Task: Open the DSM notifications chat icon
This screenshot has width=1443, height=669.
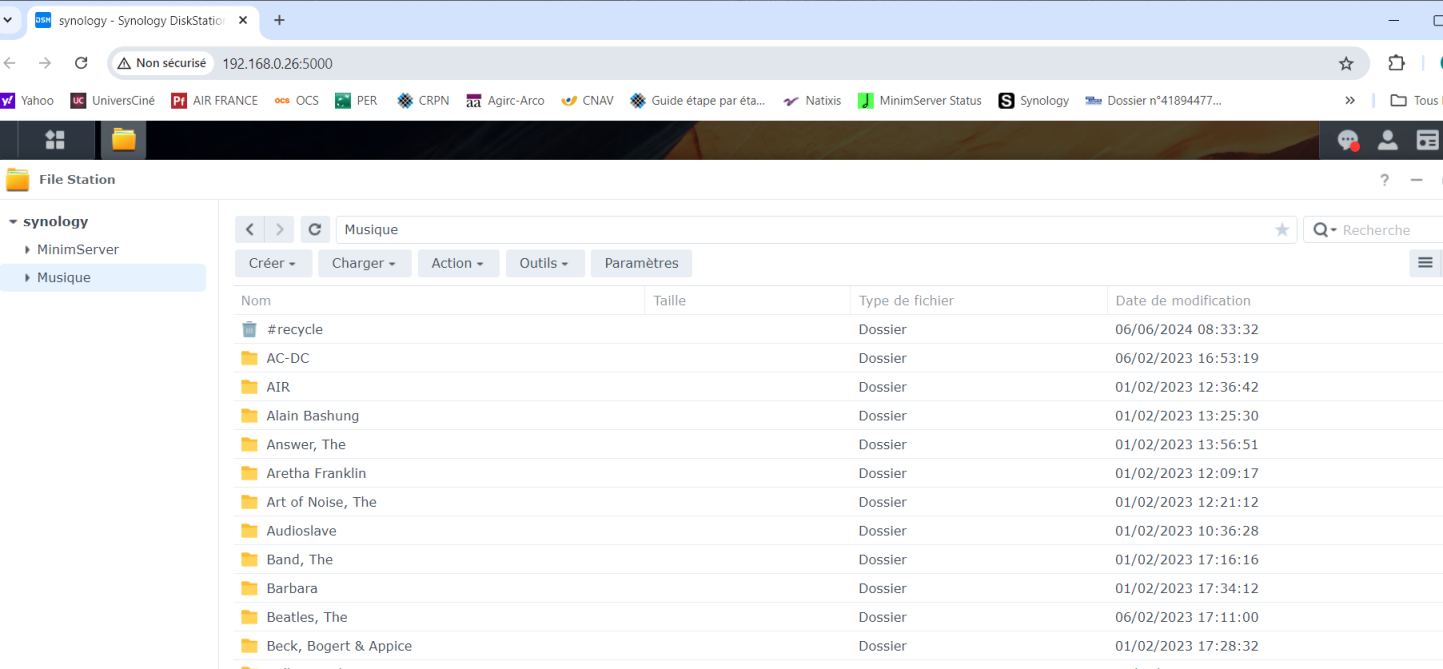Action: click(x=1347, y=140)
